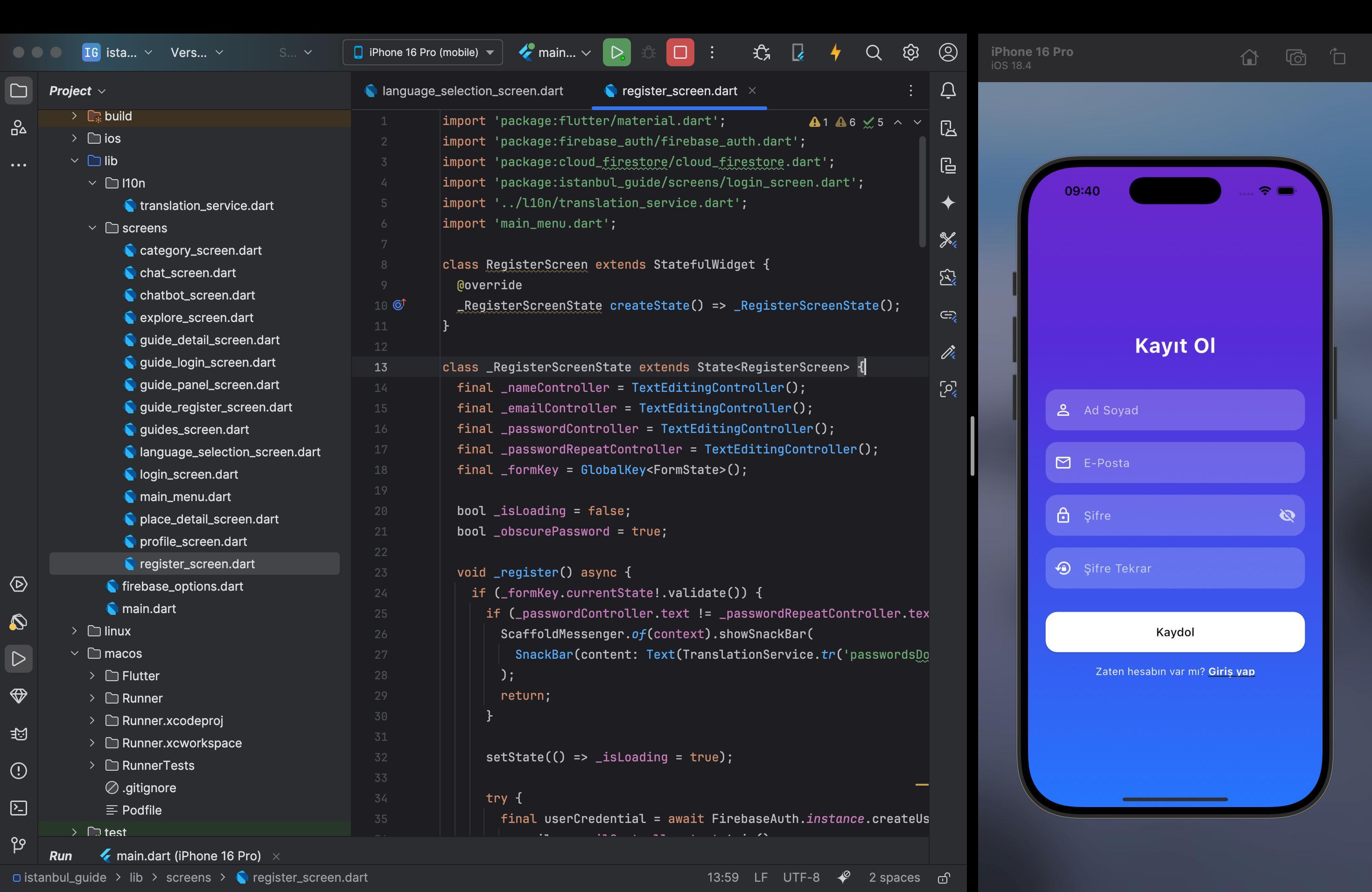Open the Terminal tool window icon

[x=19, y=808]
